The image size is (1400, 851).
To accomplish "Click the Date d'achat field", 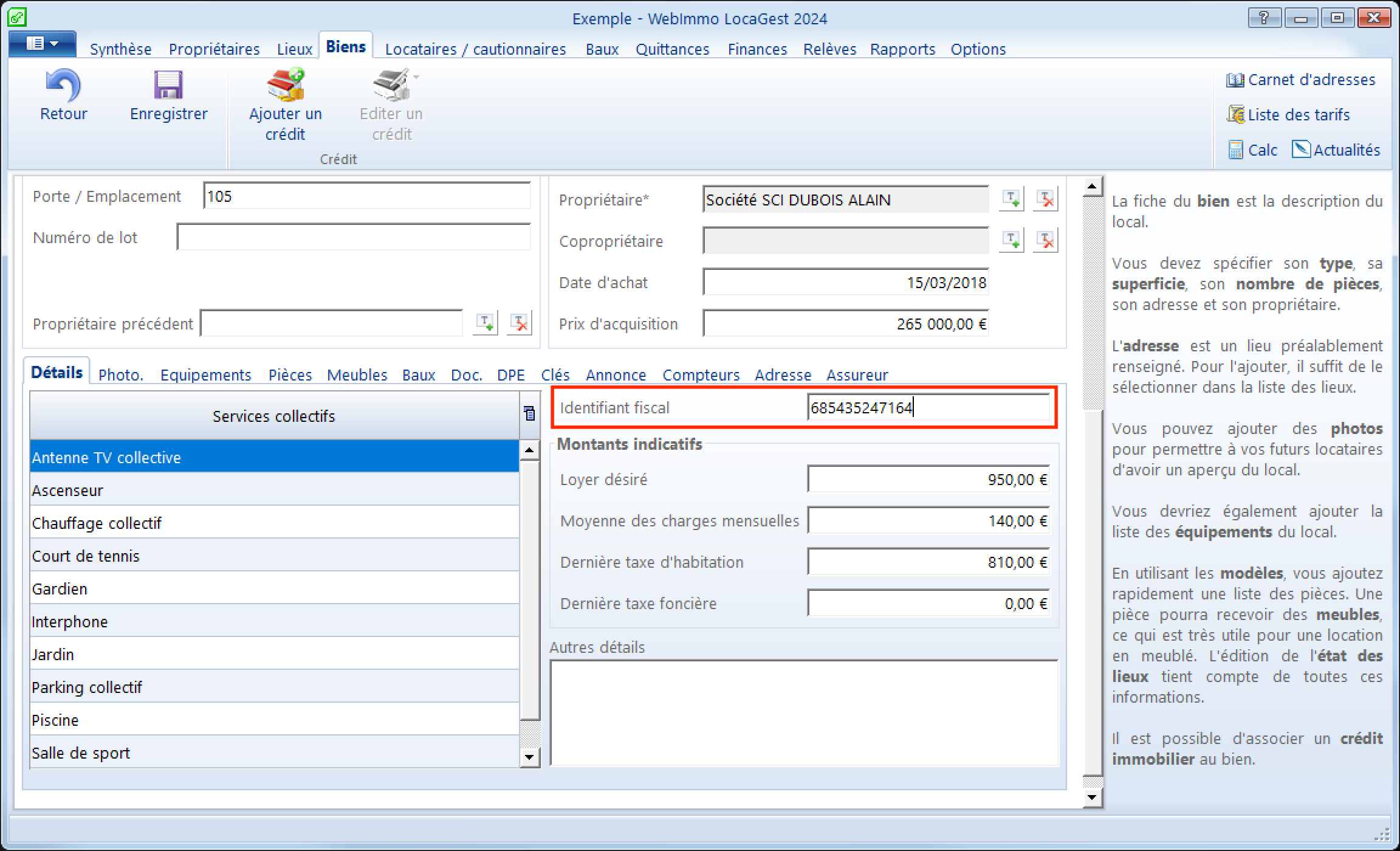I will 846,282.
